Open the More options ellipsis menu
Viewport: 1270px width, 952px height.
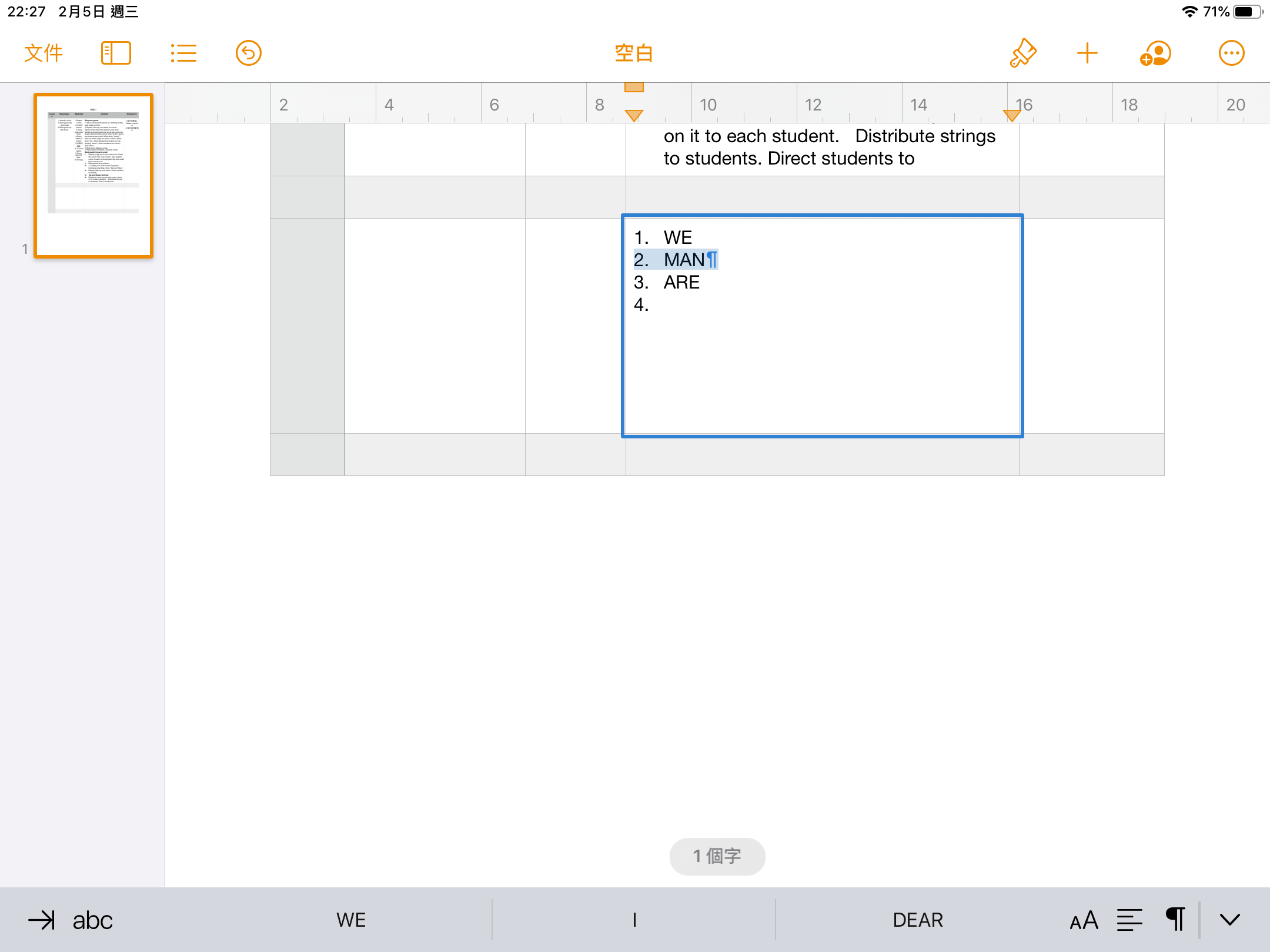pos(1231,53)
